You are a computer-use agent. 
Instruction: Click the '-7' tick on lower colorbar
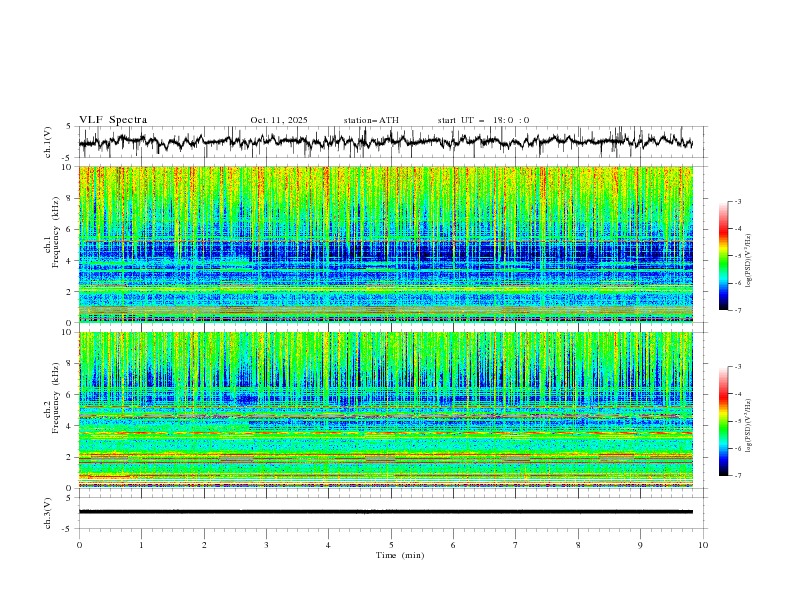(x=738, y=476)
